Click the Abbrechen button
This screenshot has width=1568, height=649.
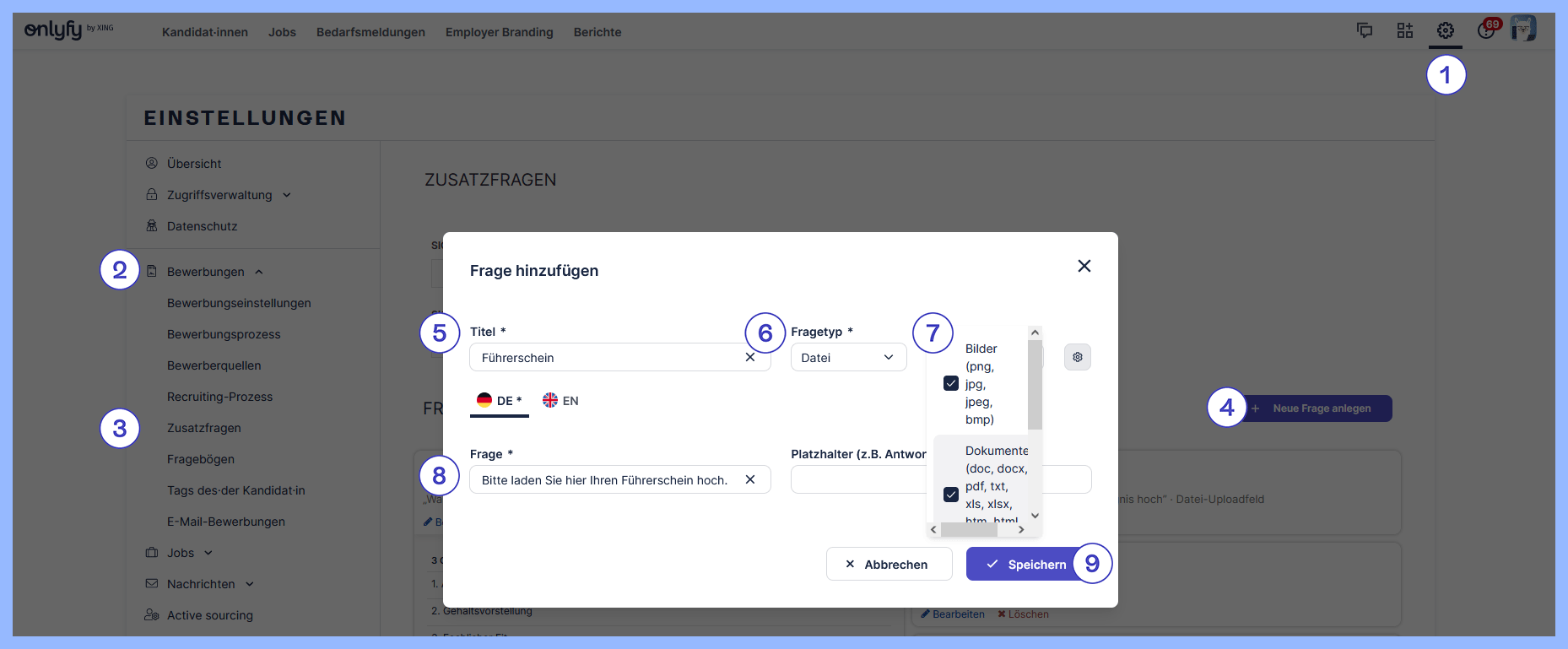point(889,564)
